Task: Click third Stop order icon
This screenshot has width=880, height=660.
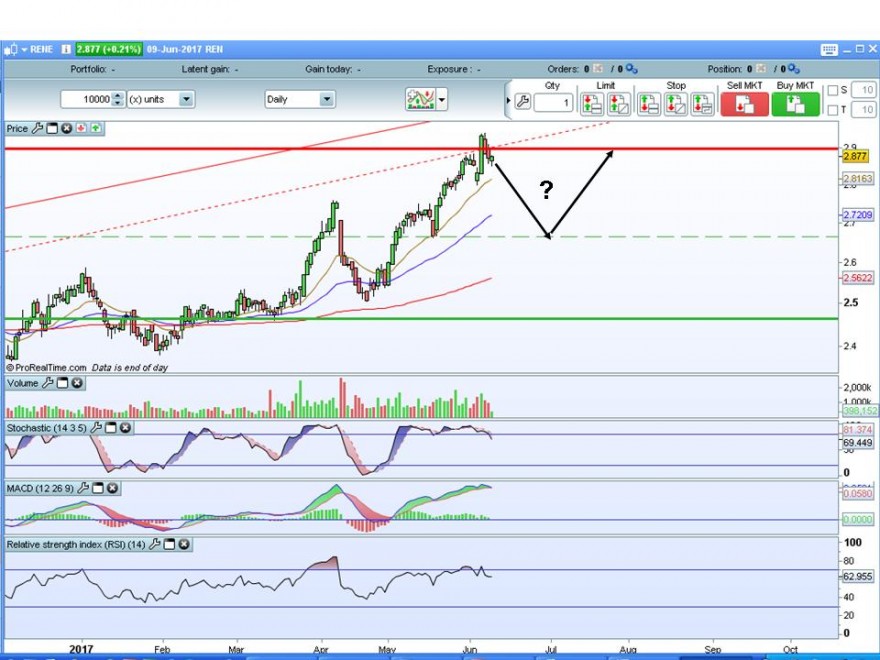Action: (x=703, y=104)
